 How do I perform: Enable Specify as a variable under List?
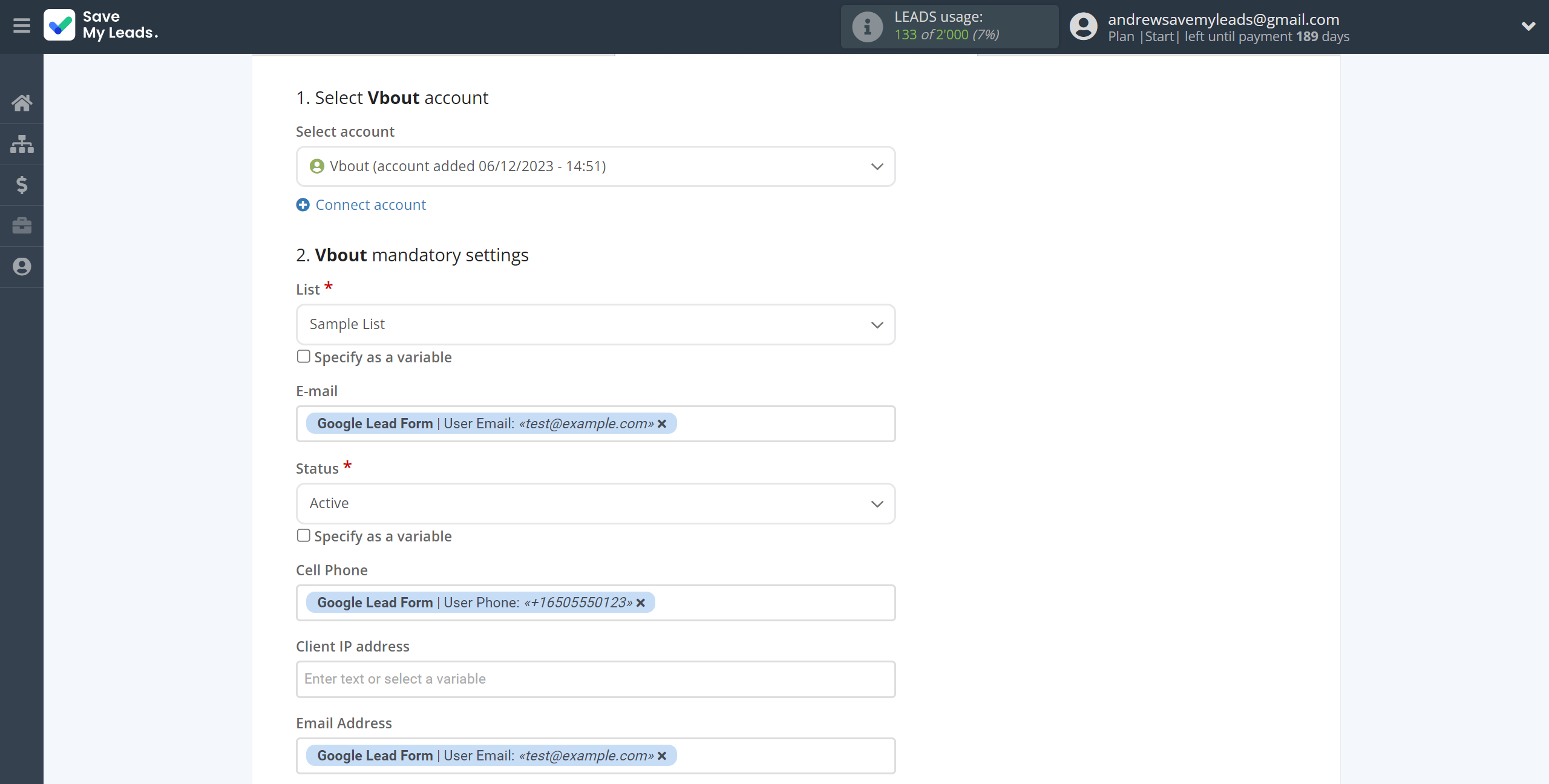pos(304,357)
